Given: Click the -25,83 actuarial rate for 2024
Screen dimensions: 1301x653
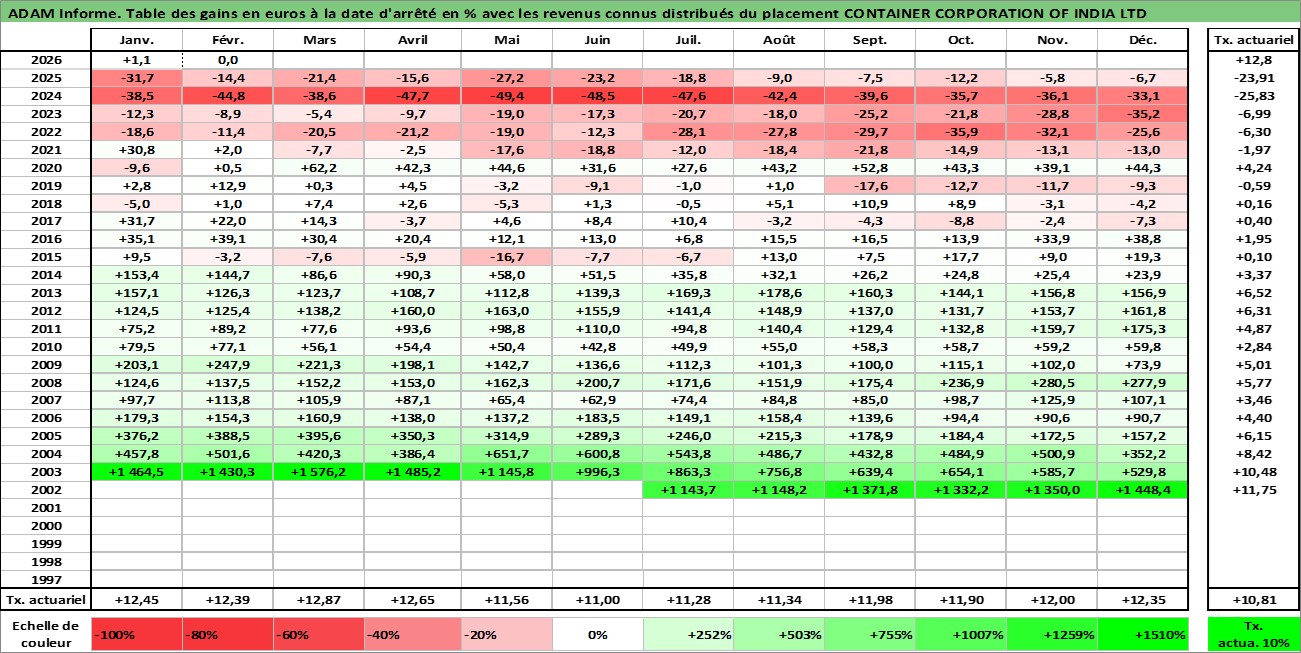Looking at the screenshot, I should (1254, 96).
